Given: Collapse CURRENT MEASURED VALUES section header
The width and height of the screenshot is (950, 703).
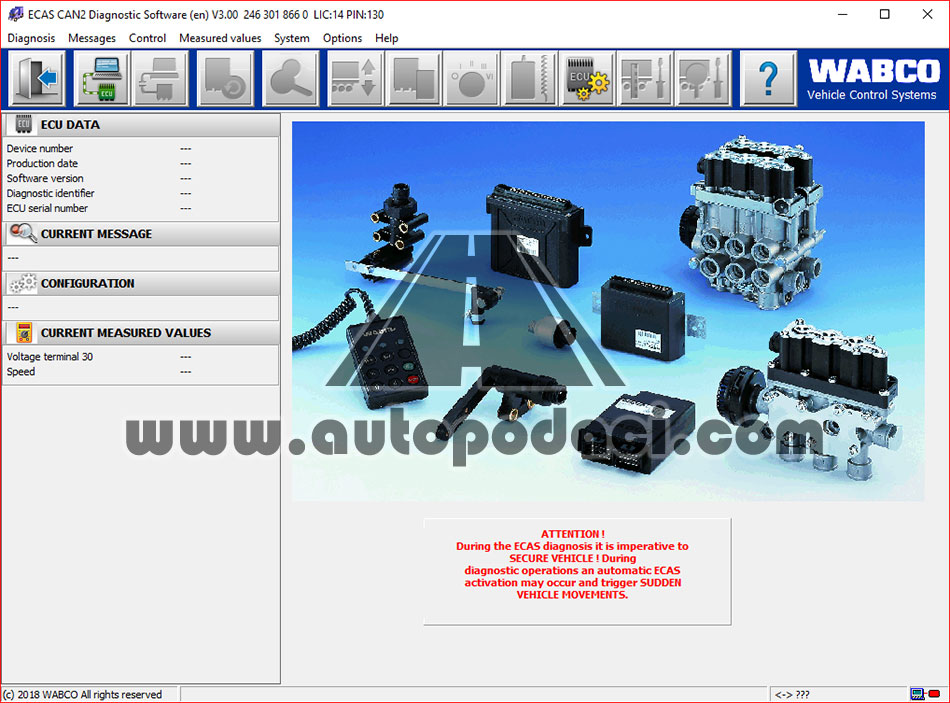Looking at the screenshot, I should click(141, 333).
